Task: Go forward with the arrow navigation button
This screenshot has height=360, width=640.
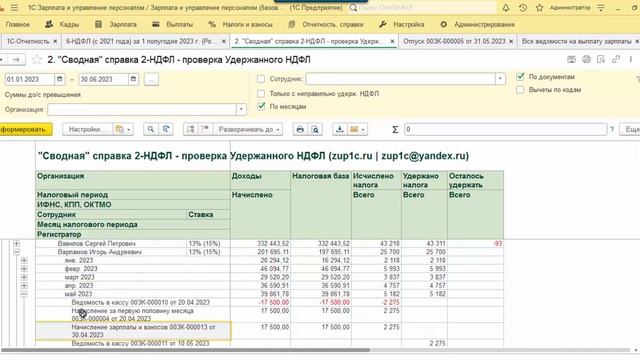Action: click(x=16, y=60)
